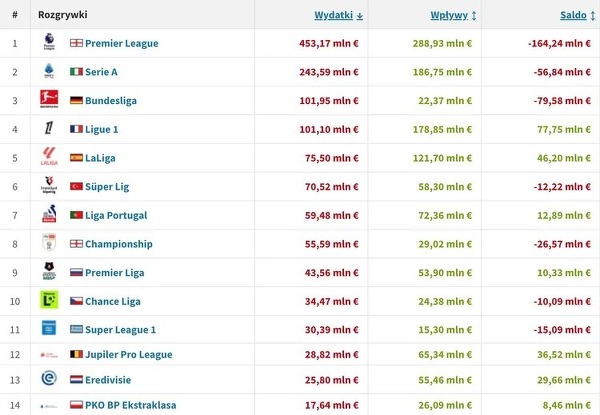Click the Belgian flag beside Jupiler Pro League
Viewport: 600px width, 415px height.
pos(76,355)
